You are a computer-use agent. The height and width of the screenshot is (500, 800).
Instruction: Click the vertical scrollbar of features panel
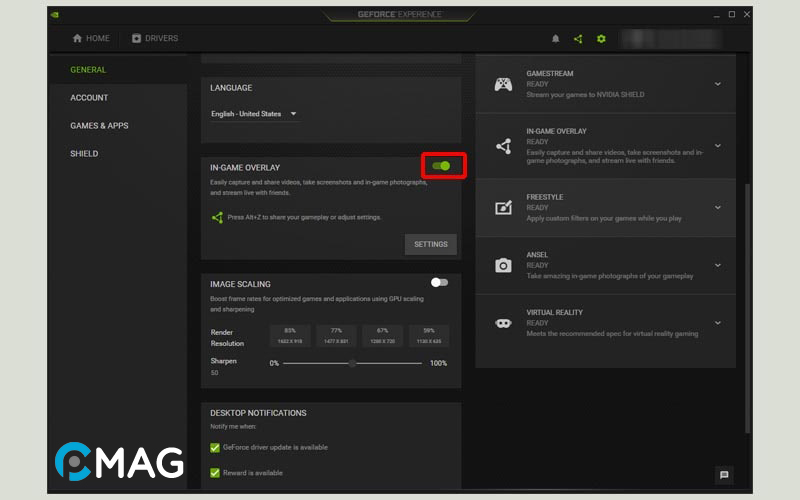(x=747, y=309)
